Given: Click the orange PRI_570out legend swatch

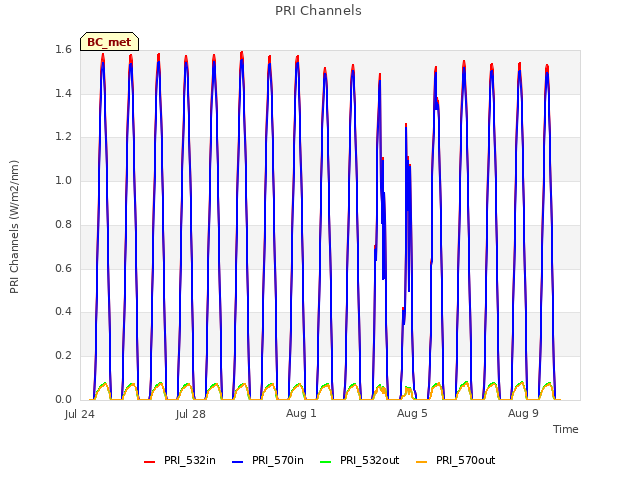Looking at the screenshot, I should [x=422, y=462].
